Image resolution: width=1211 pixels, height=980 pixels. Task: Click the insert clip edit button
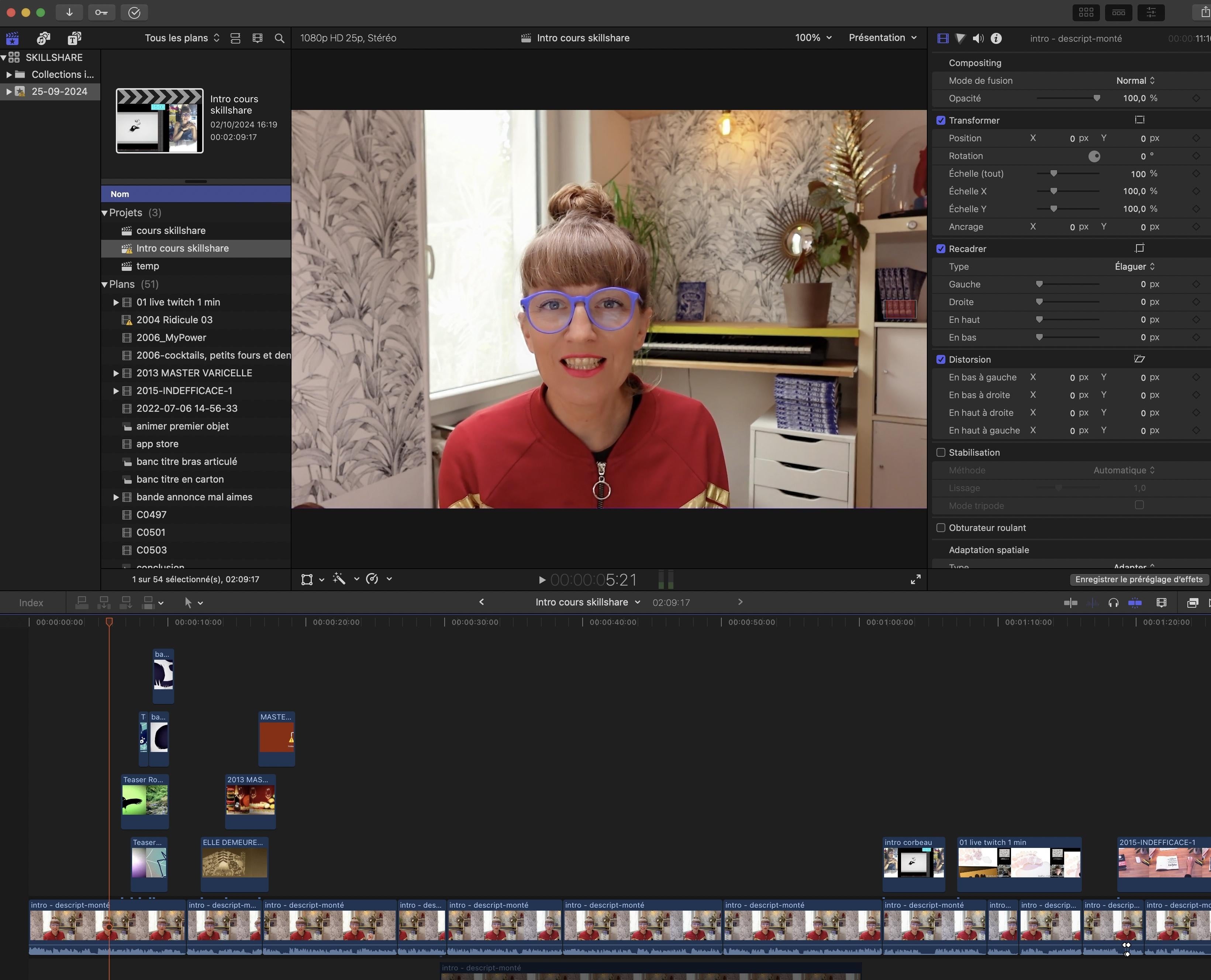tap(104, 603)
